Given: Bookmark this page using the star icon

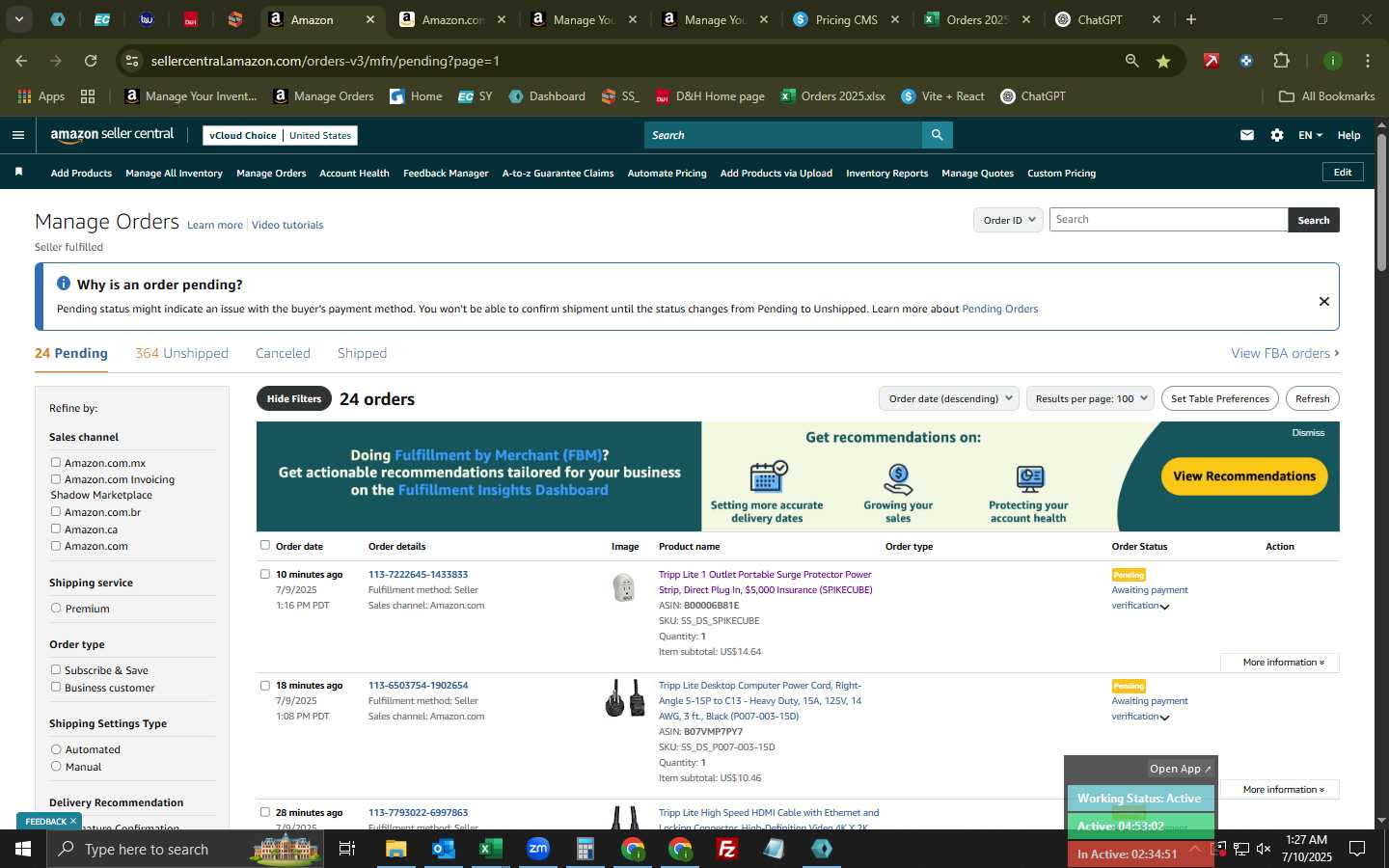Looking at the screenshot, I should click(x=1163, y=61).
